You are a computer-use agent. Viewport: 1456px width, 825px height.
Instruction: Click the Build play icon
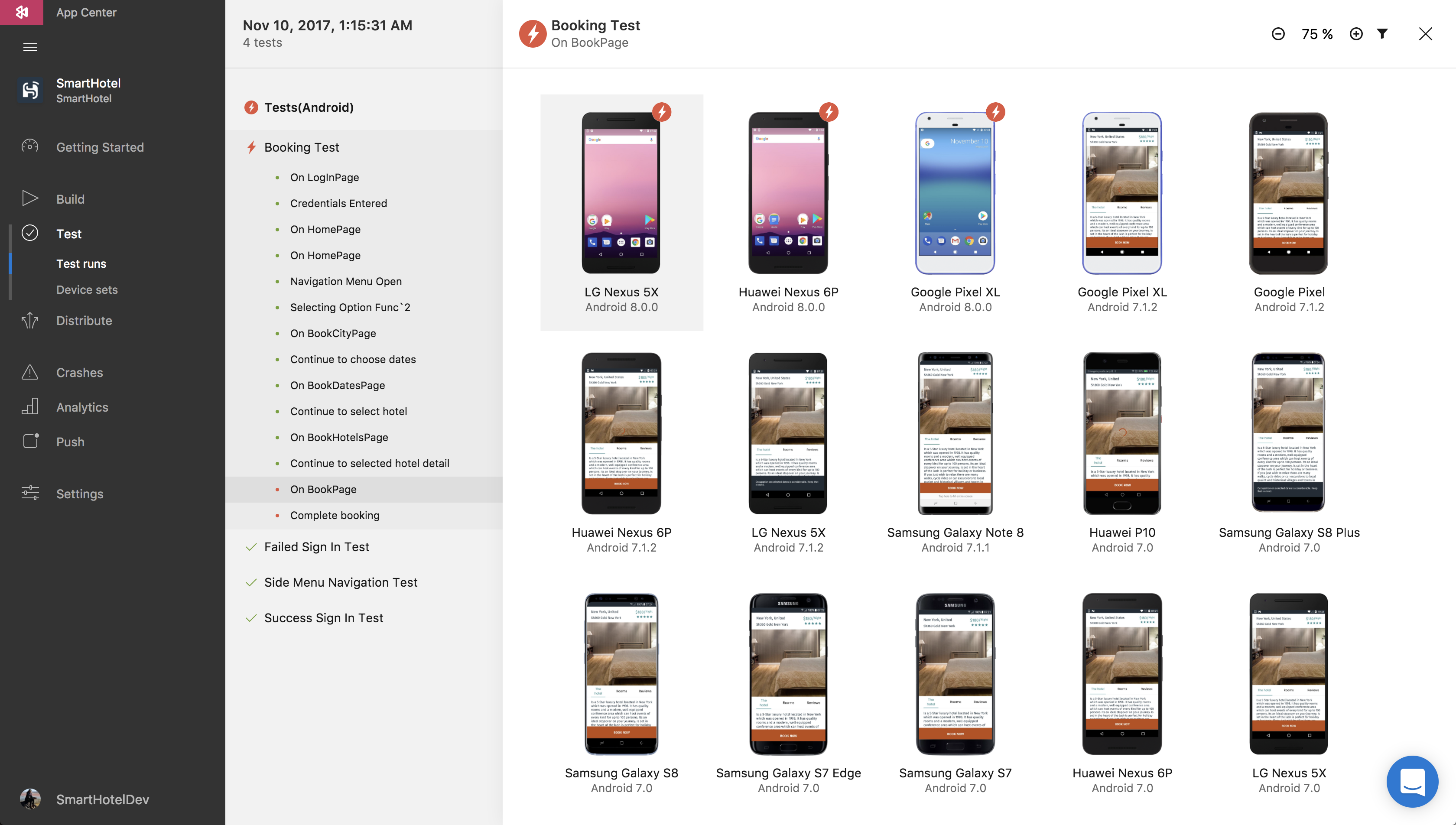[x=30, y=198]
